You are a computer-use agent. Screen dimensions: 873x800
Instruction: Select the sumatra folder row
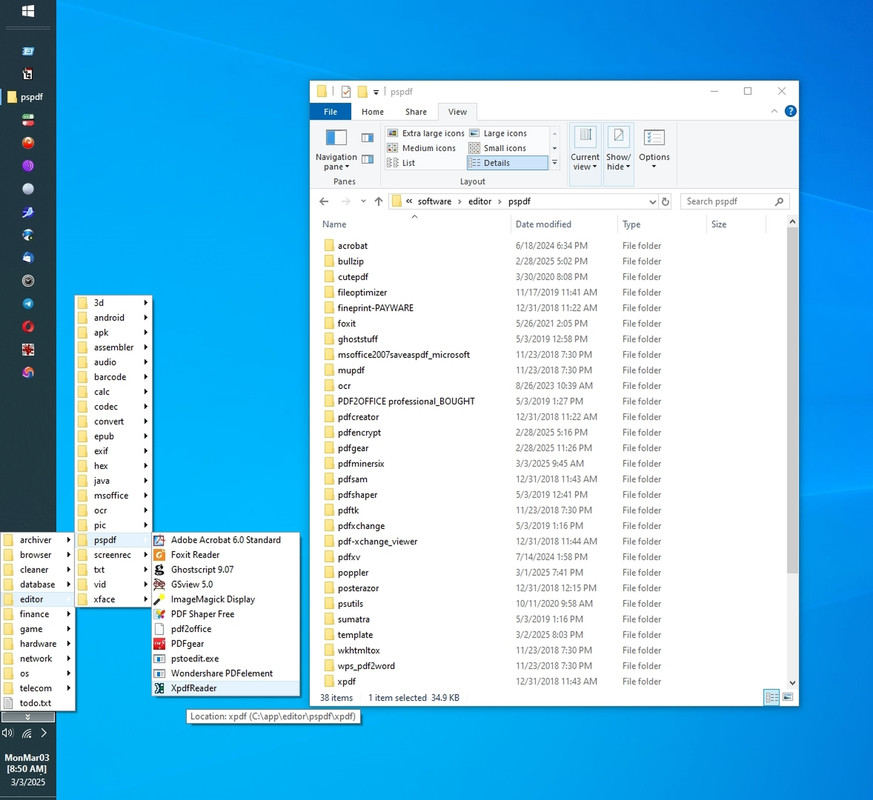coord(353,619)
